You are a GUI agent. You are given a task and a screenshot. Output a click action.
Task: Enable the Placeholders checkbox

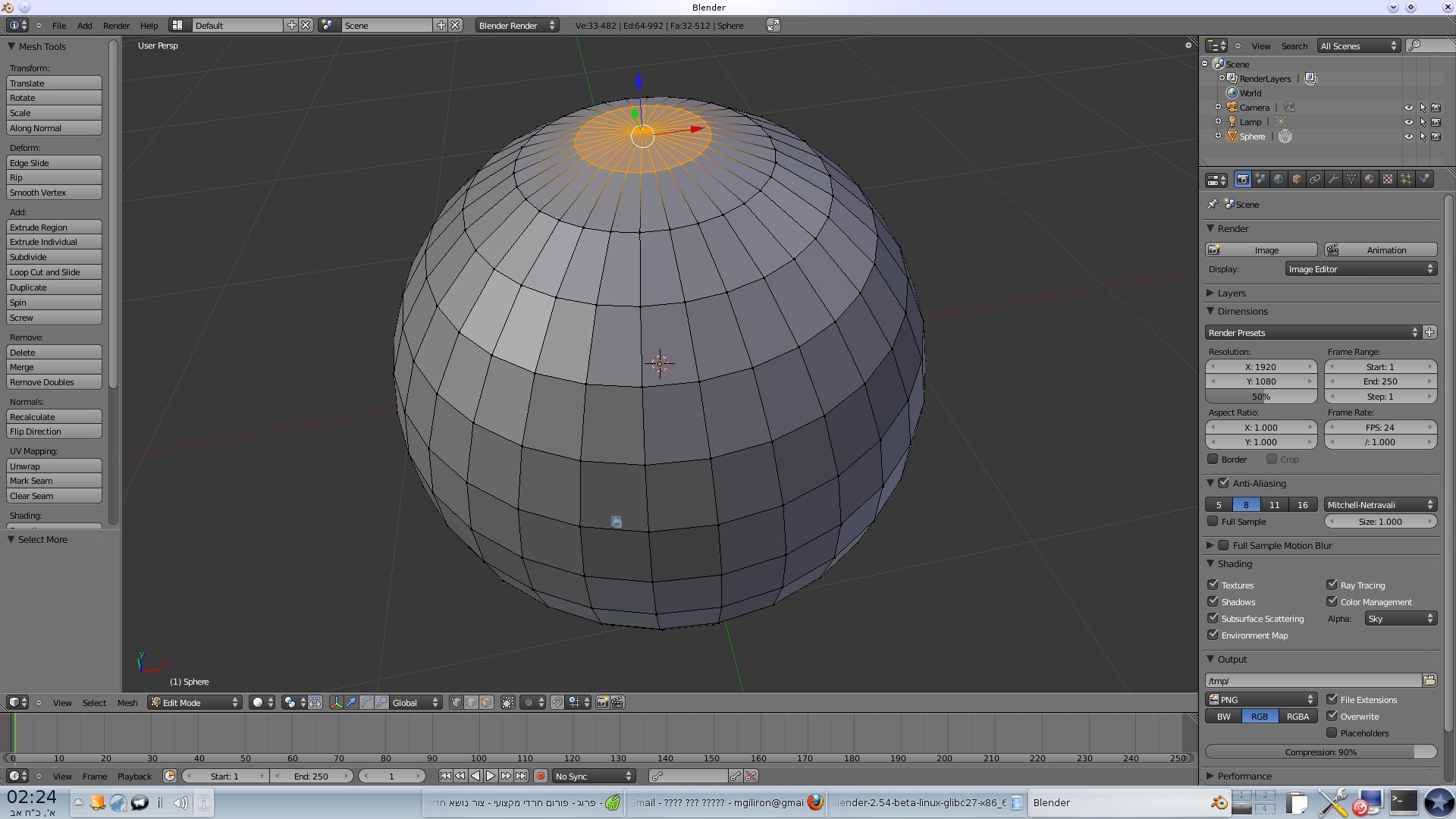[x=1332, y=733]
